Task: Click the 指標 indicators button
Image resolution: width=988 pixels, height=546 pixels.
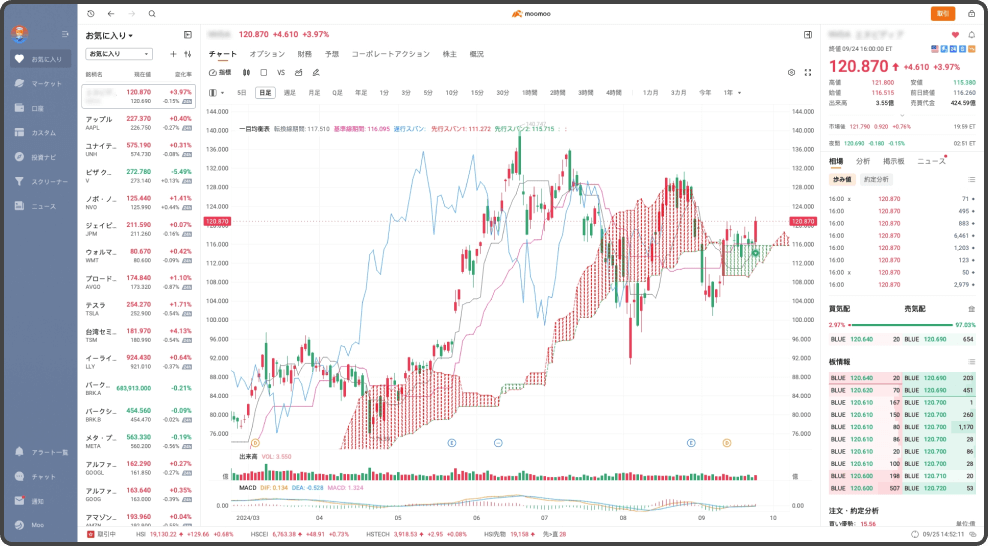Action: point(220,72)
